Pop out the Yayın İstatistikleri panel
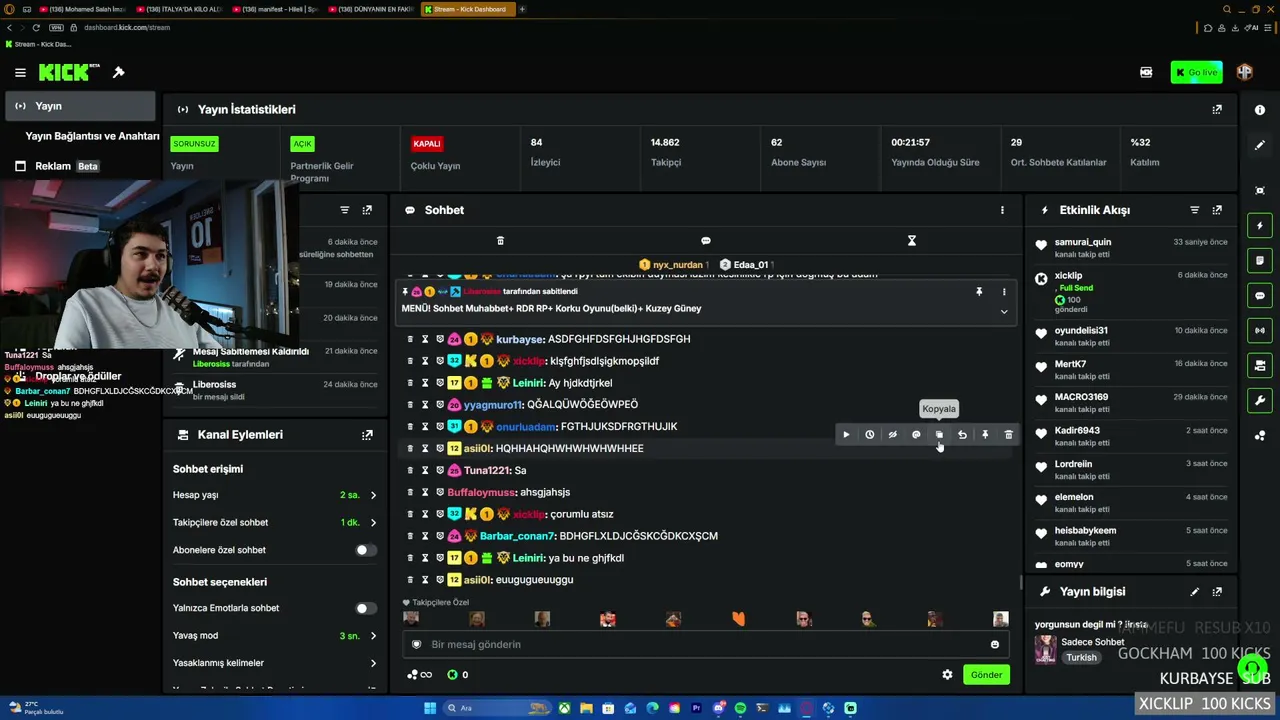The height and width of the screenshot is (720, 1280). coord(1217,109)
